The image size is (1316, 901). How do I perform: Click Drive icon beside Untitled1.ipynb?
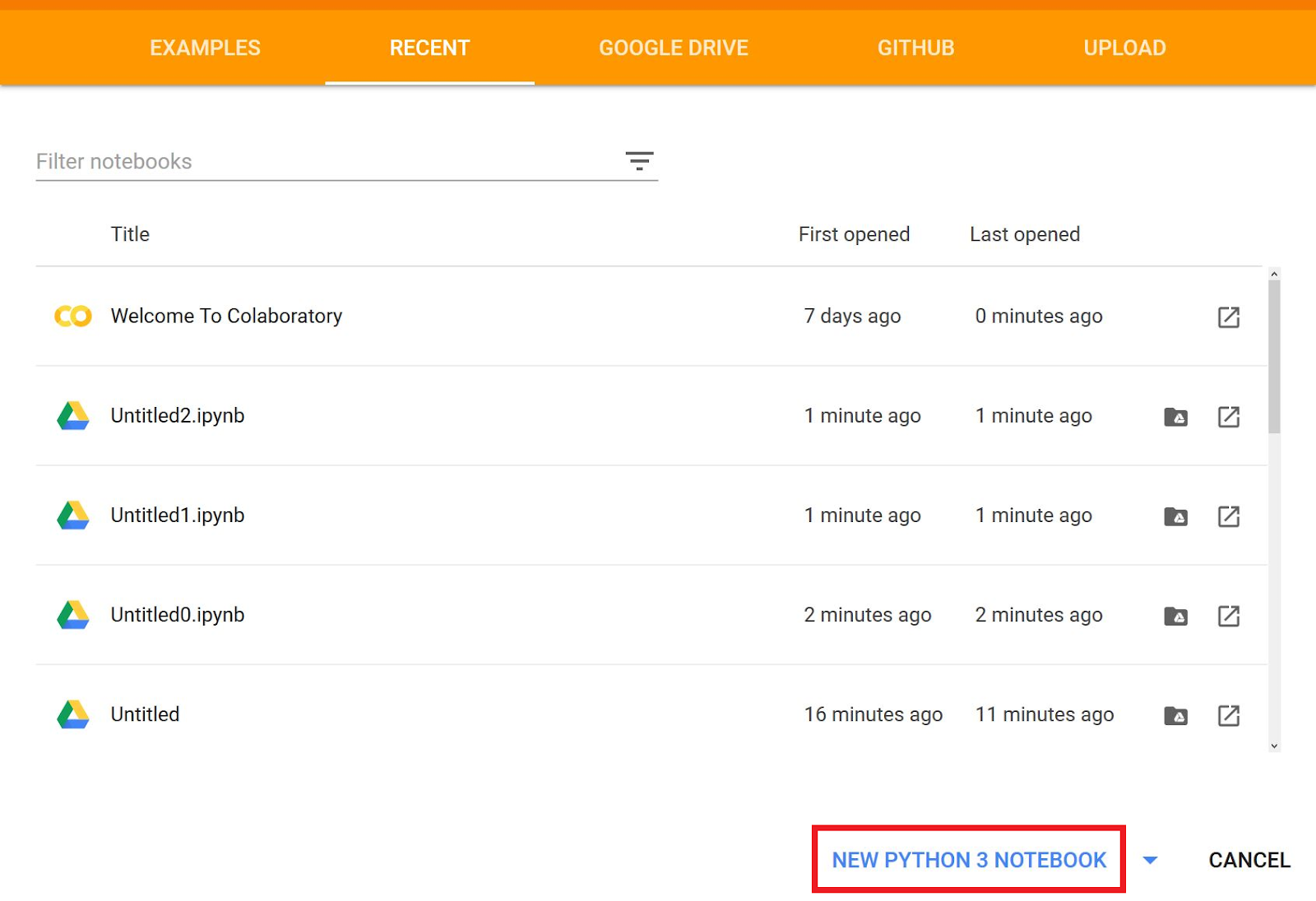click(73, 515)
